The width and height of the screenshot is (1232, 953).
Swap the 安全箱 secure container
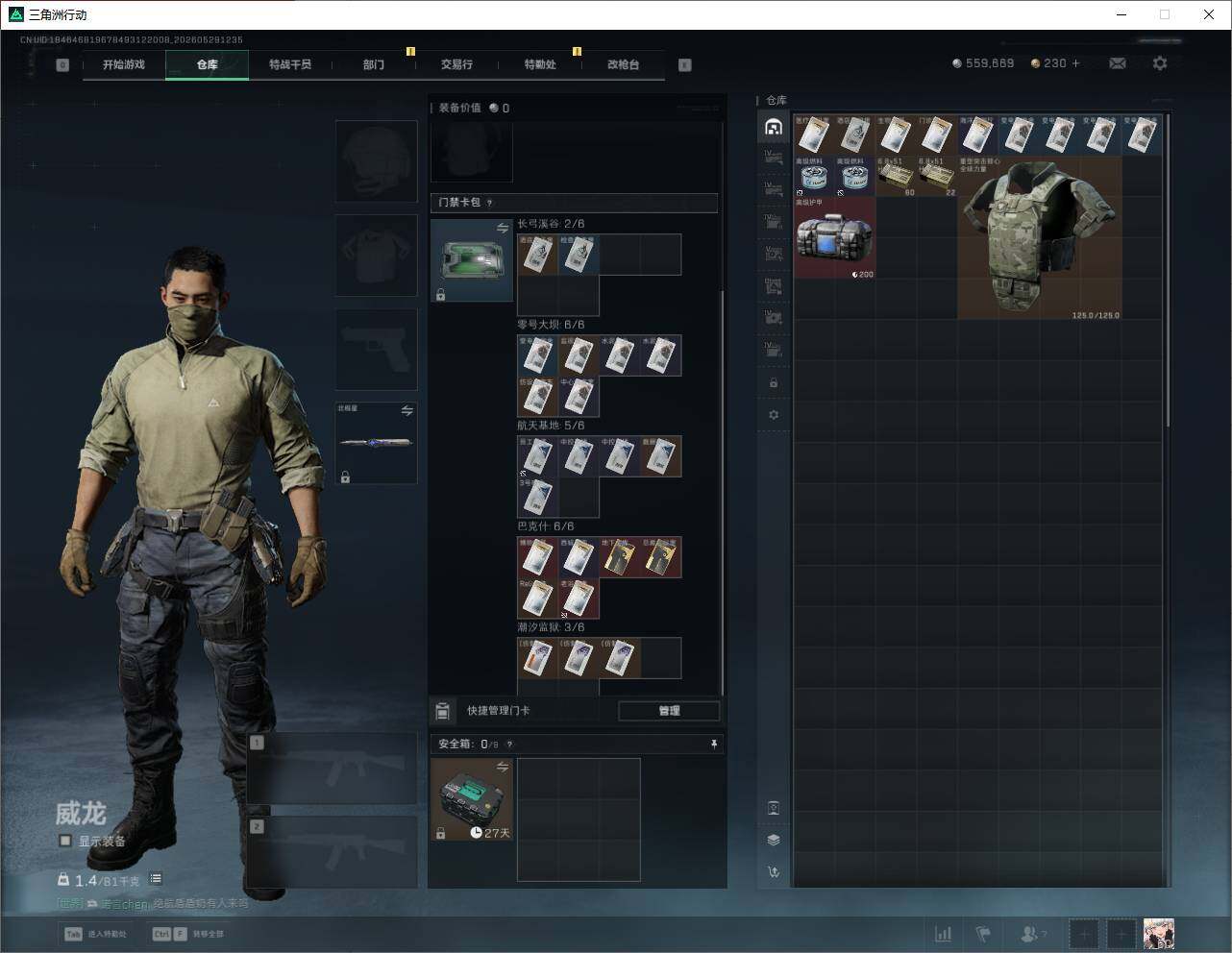[x=502, y=767]
